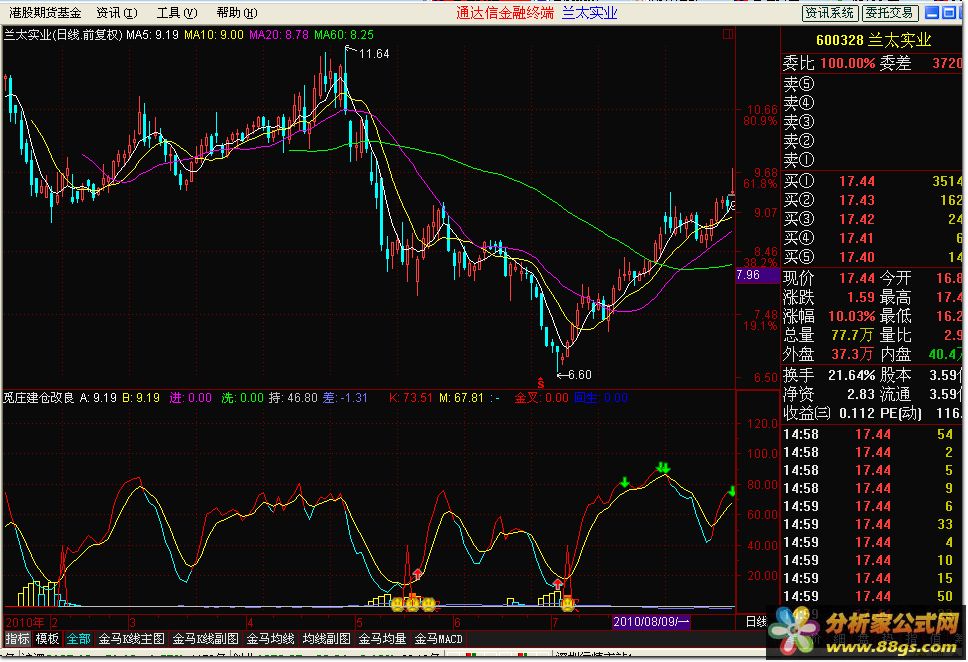Open the 资讯(I) menu
The width and height of the screenshot is (968, 662).
[117, 12]
